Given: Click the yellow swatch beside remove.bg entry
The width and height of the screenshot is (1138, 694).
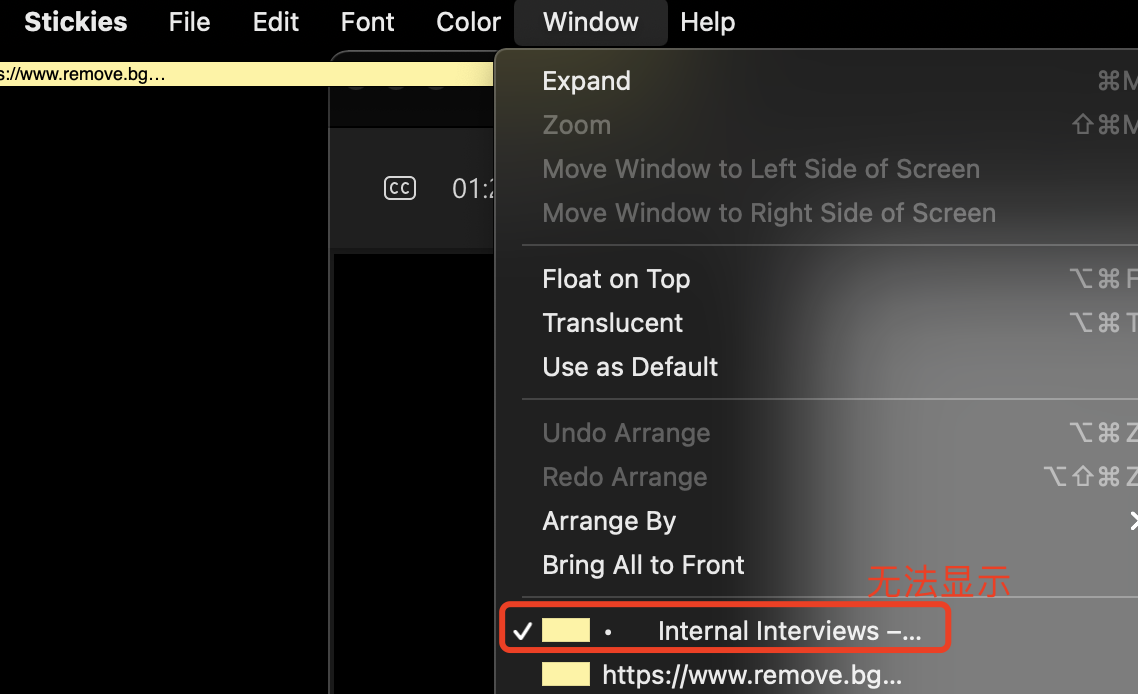Looking at the screenshot, I should click(x=566, y=675).
